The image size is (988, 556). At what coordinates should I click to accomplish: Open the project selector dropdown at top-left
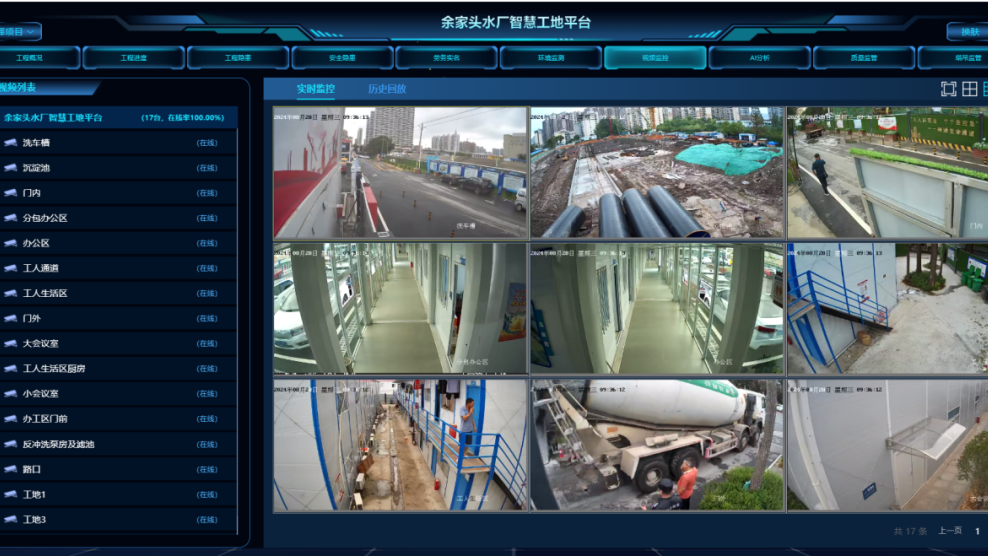pyautogui.click(x=19, y=32)
